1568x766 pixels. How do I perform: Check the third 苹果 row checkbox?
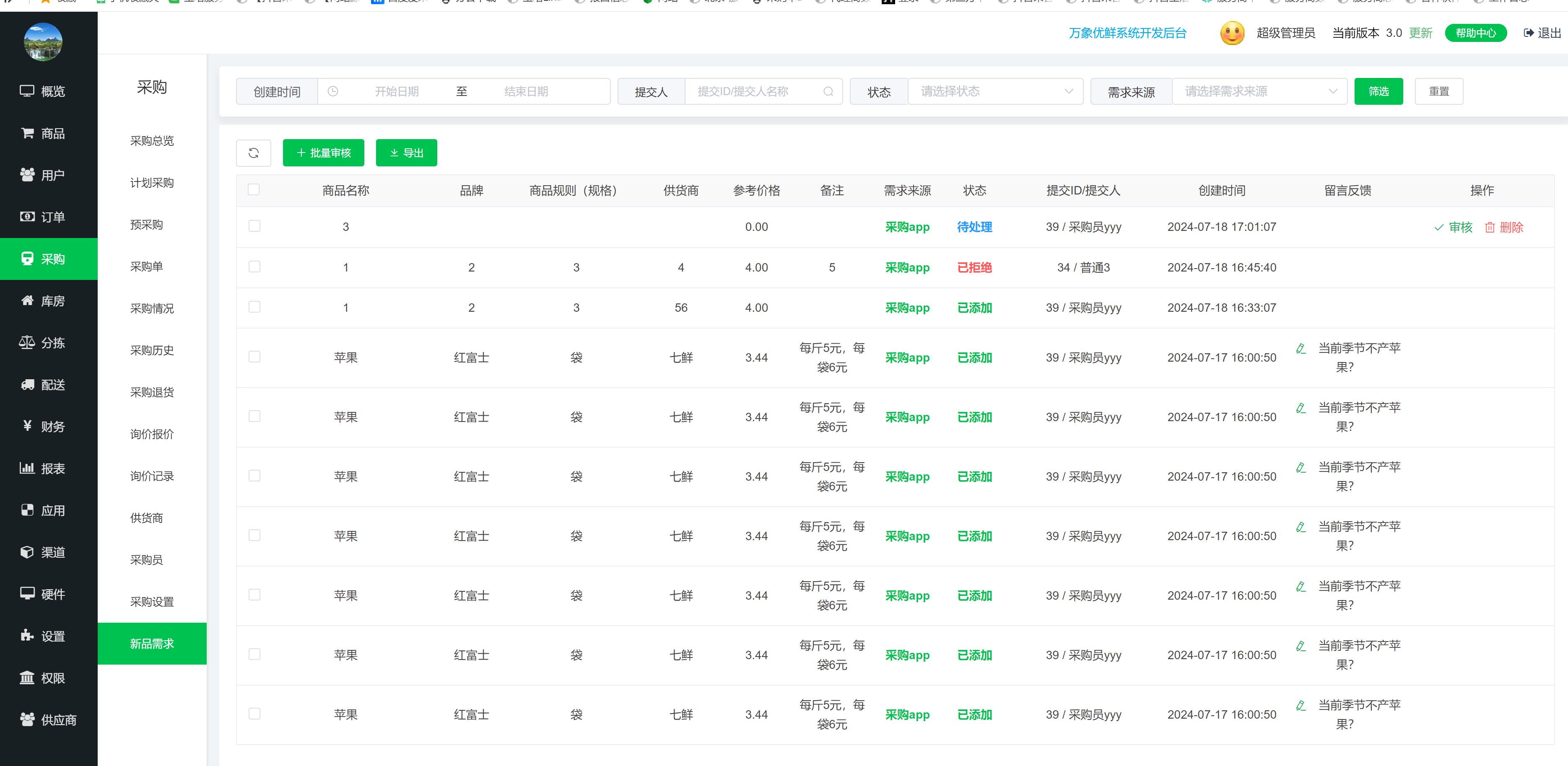pos(254,476)
